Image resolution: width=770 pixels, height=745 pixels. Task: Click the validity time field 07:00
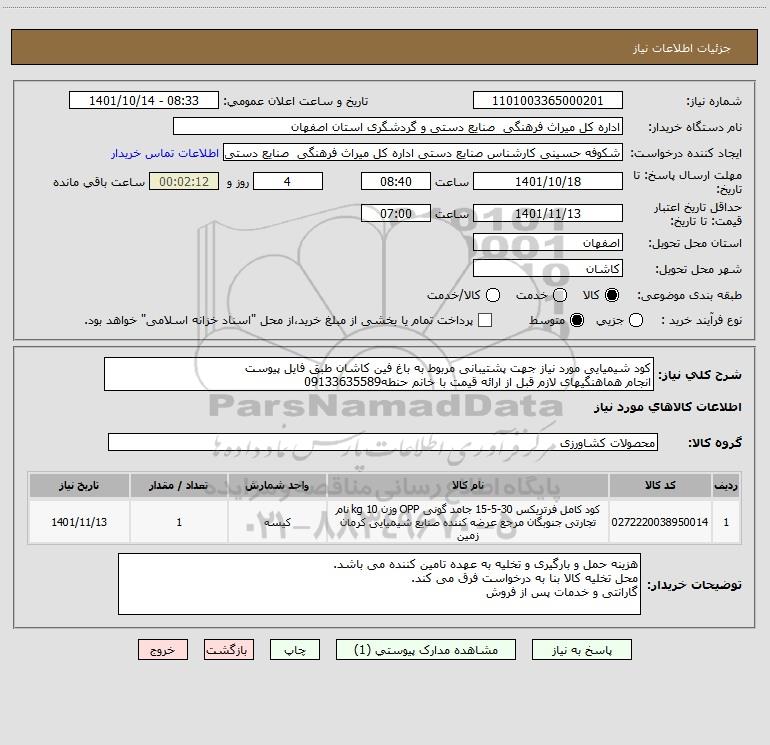pyautogui.click(x=396, y=214)
